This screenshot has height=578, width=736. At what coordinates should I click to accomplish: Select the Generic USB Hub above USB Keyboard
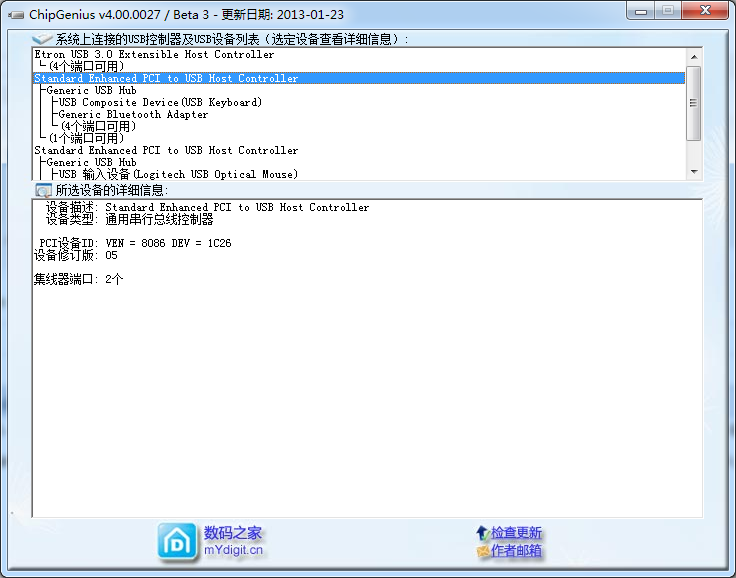[x=359, y=90]
